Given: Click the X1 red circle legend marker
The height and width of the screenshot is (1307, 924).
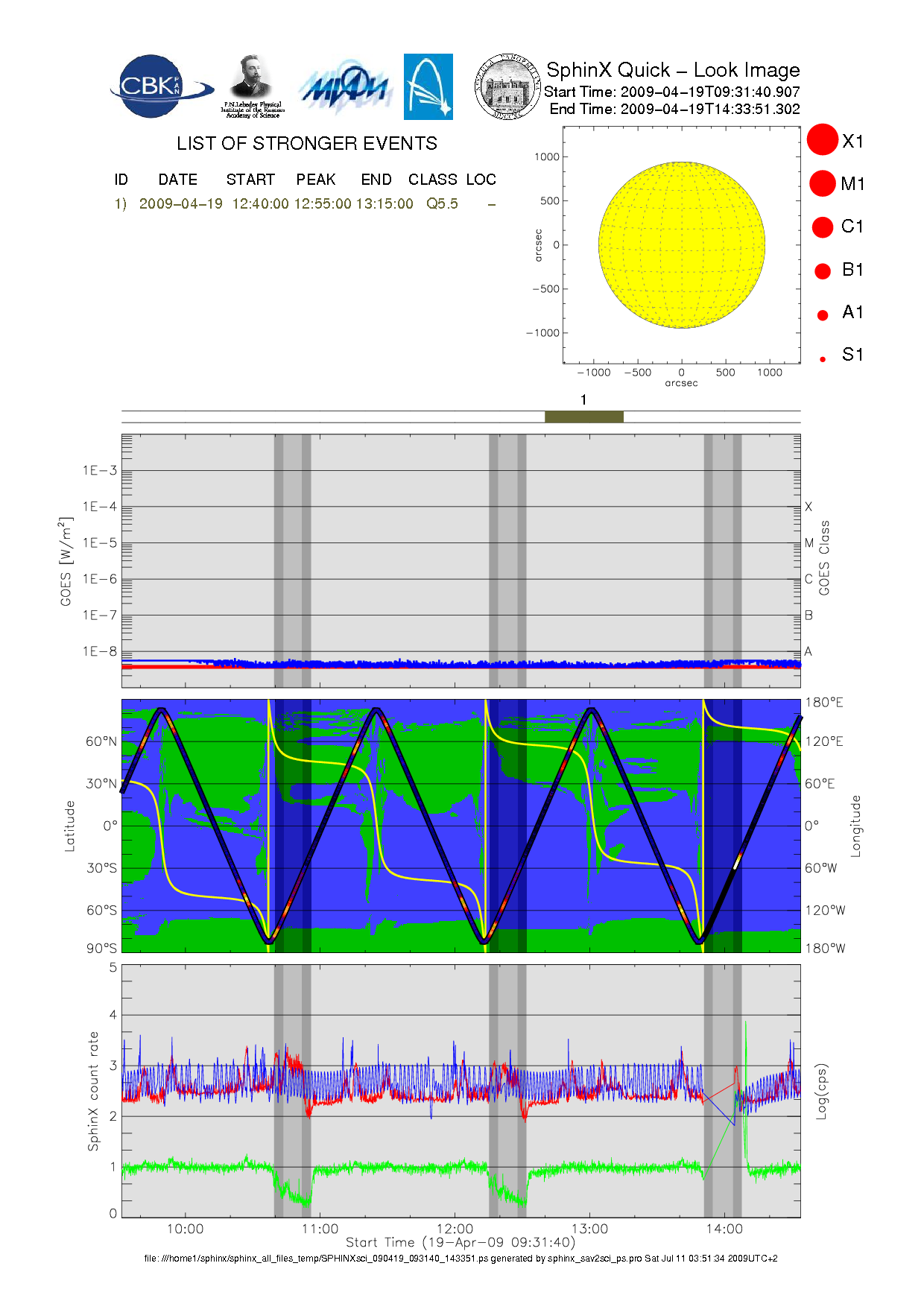Looking at the screenshot, I should pyautogui.click(x=823, y=140).
